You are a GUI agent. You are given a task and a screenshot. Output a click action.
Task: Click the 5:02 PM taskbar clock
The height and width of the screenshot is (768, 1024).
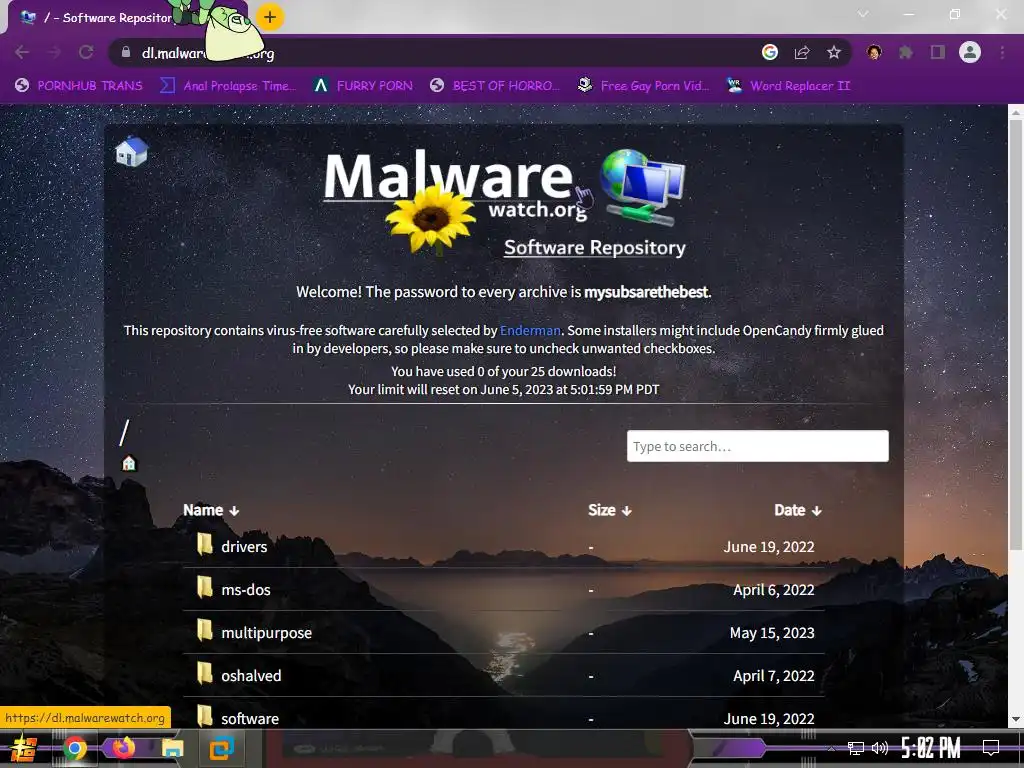[931, 748]
